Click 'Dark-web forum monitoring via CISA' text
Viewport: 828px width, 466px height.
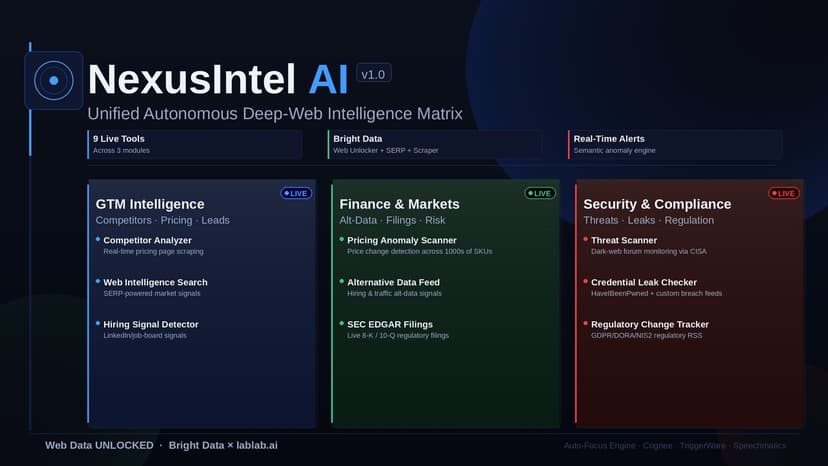point(649,251)
